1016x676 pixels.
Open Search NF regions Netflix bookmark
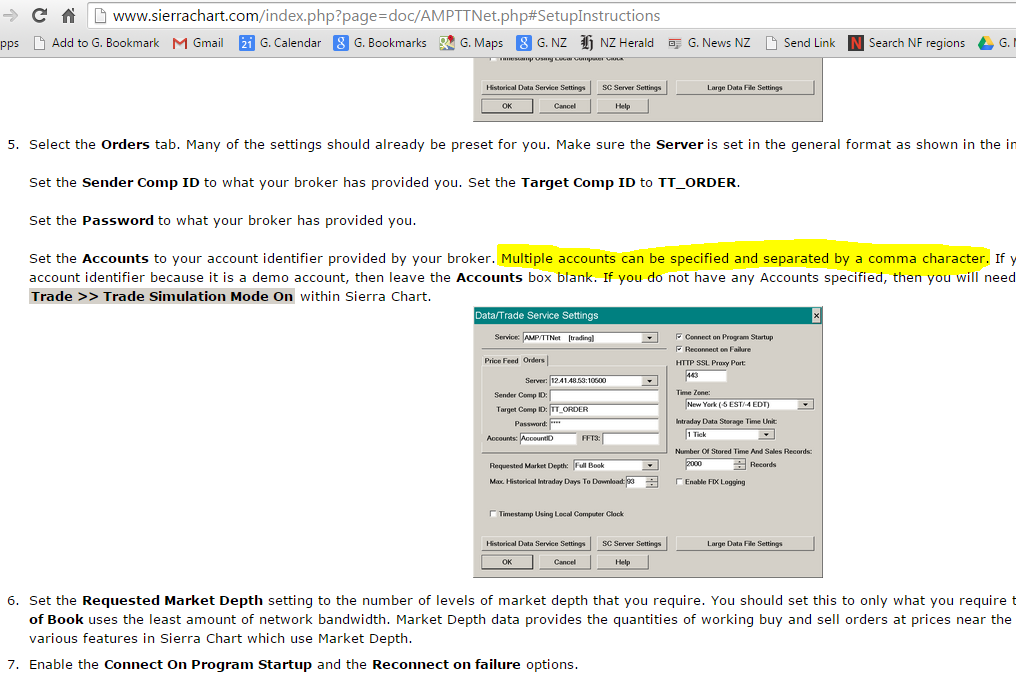pyautogui.click(x=906, y=43)
